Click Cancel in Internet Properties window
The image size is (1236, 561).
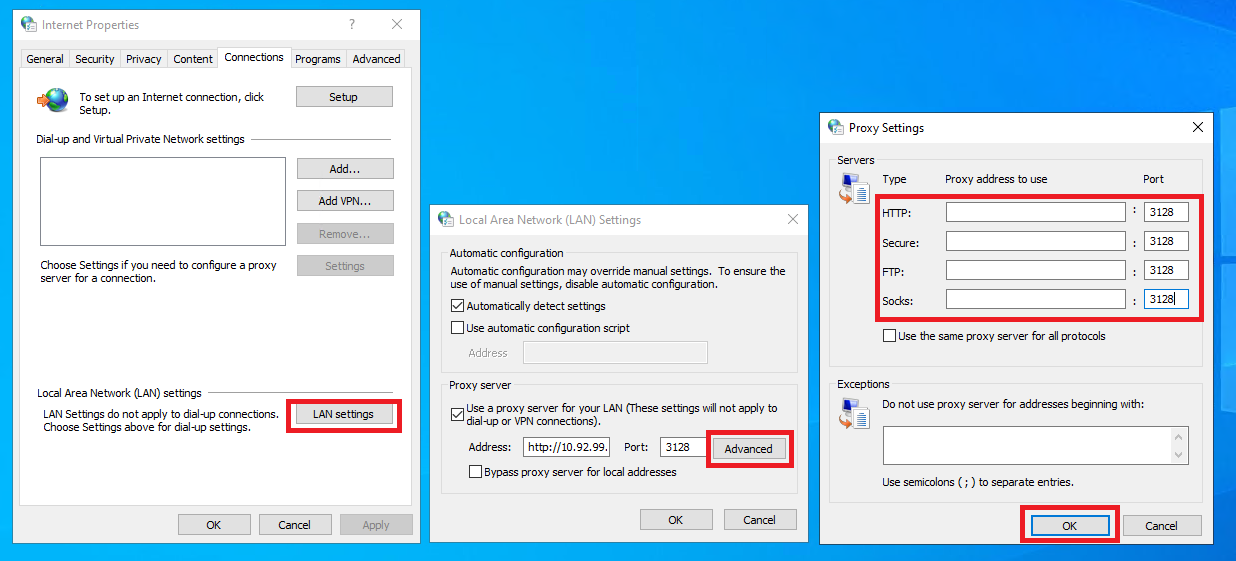295,525
